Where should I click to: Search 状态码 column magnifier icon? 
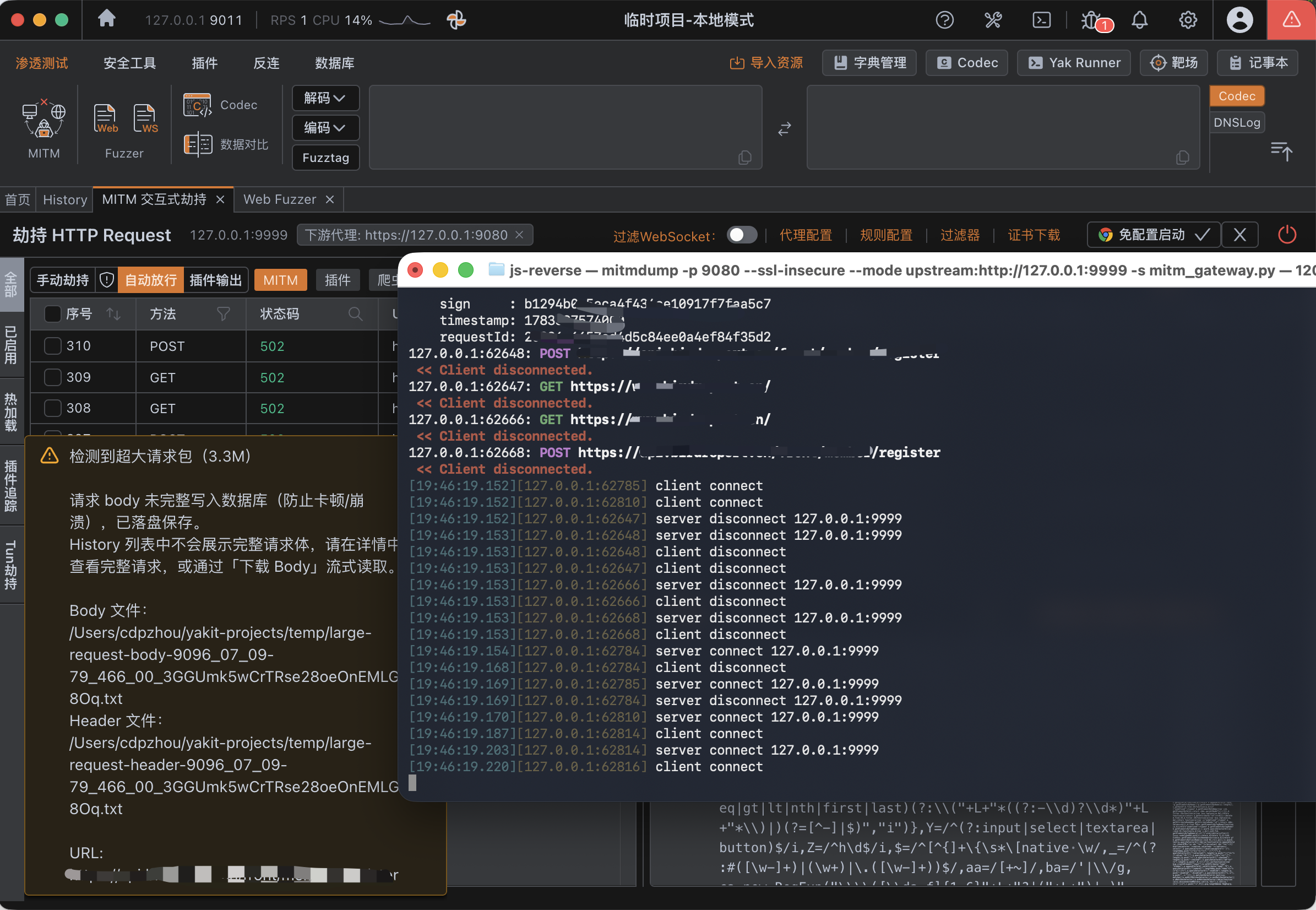[355, 313]
